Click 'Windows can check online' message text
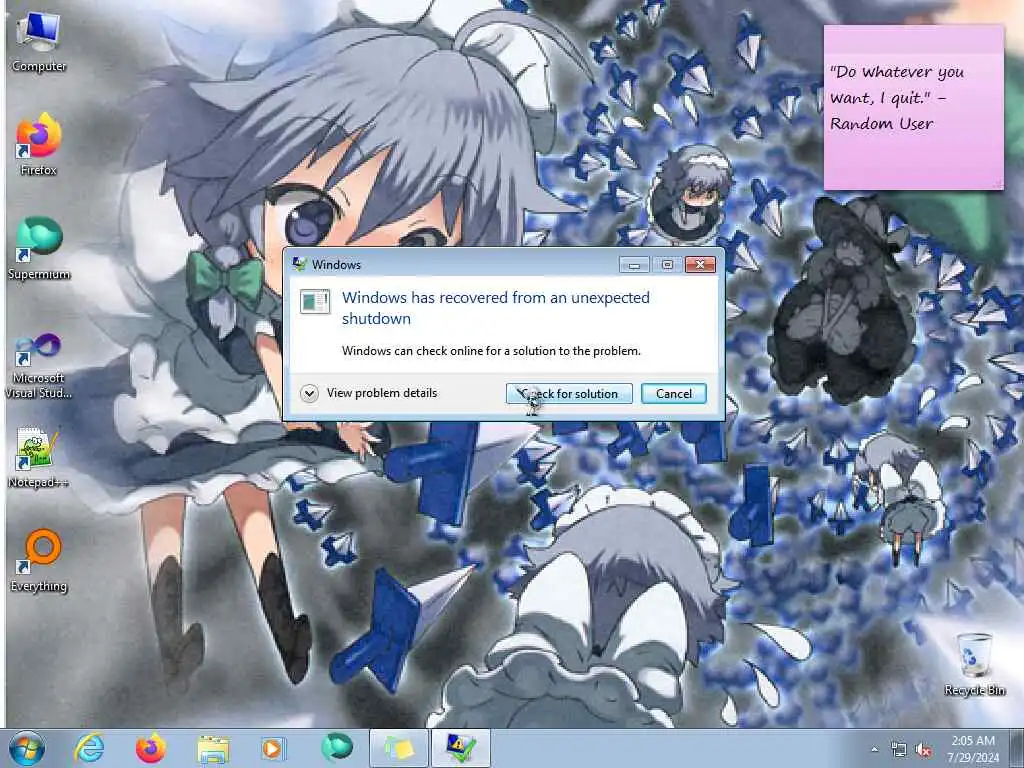Image resolution: width=1024 pixels, height=768 pixels. click(491, 351)
